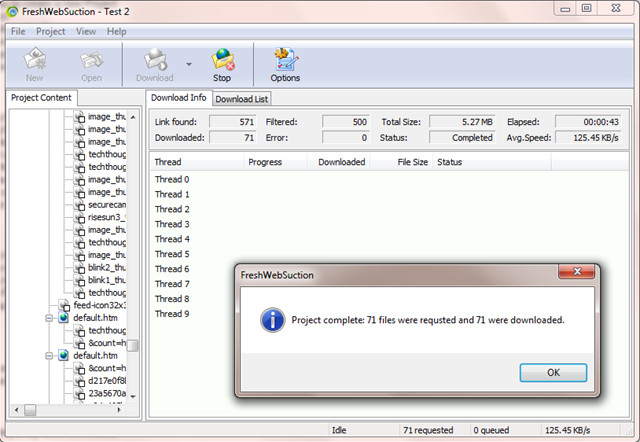Click the Avg.Speed field in Download Info
This screenshot has width=640, height=442.
(588, 138)
